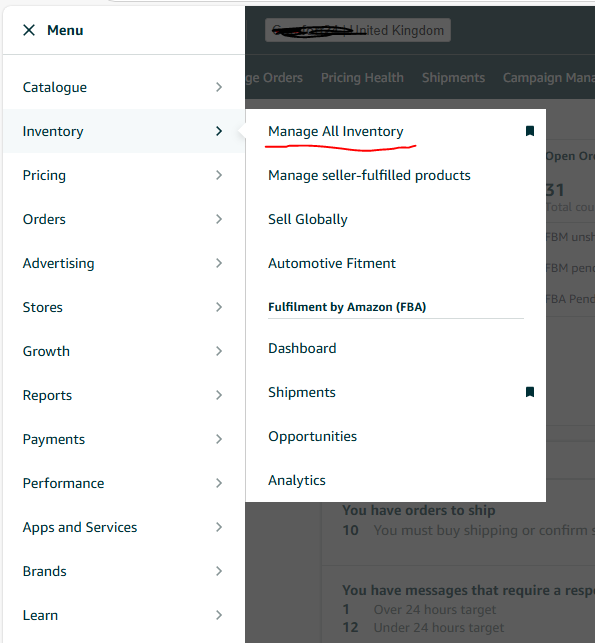Click the Fulfilment by Amazon (FBA) heading
Screen dimensions: 595x643
(x=347, y=307)
